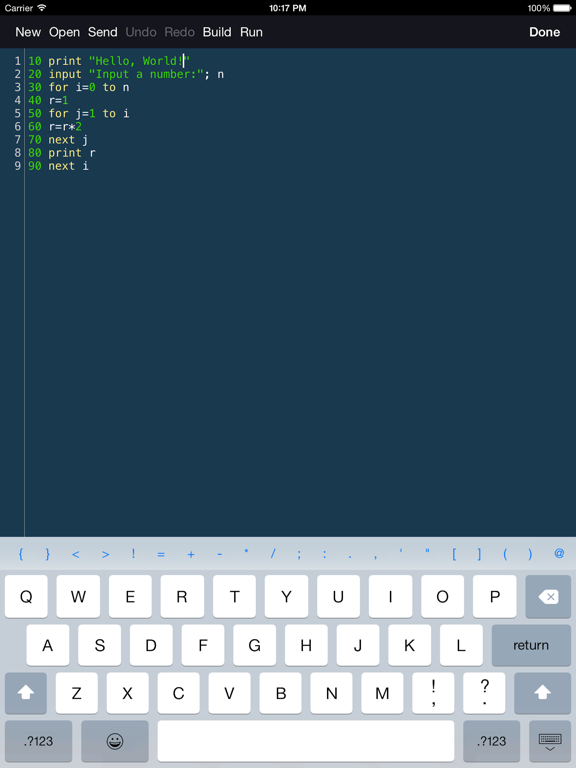576x768 pixels.
Task: Tap Send in the toolbar
Action: pyautogui.click(x=102, y=32)
